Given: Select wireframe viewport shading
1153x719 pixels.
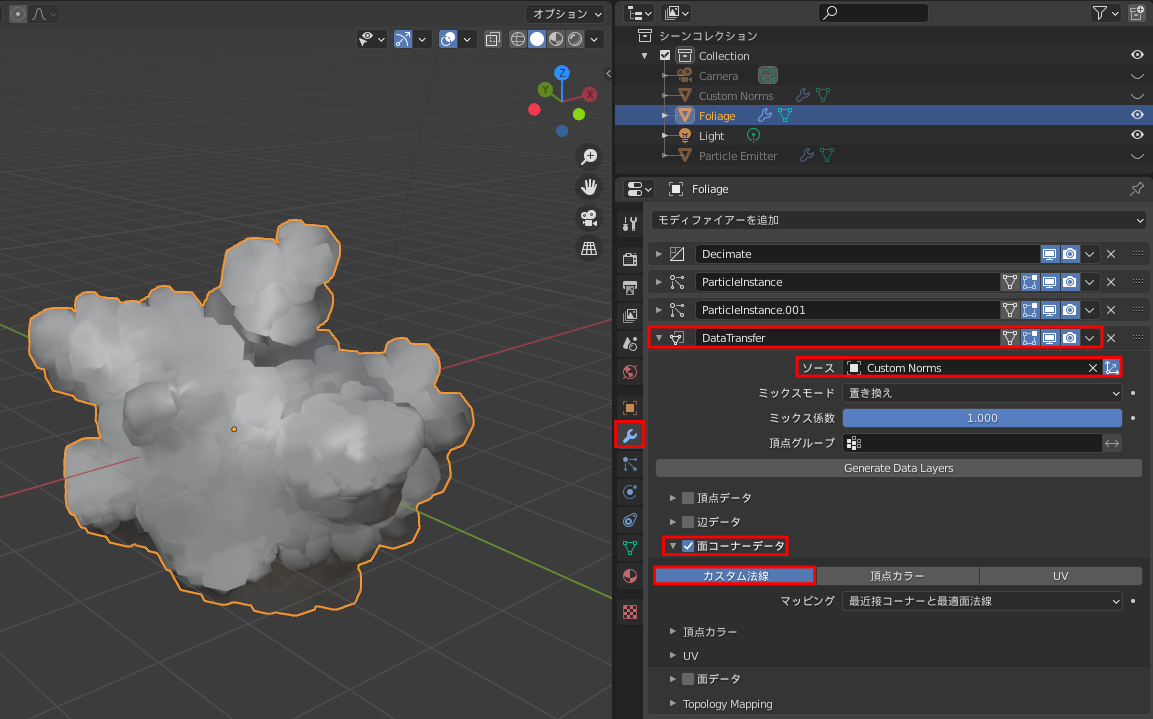Looking at the screenshot, I should click(518, 39).
